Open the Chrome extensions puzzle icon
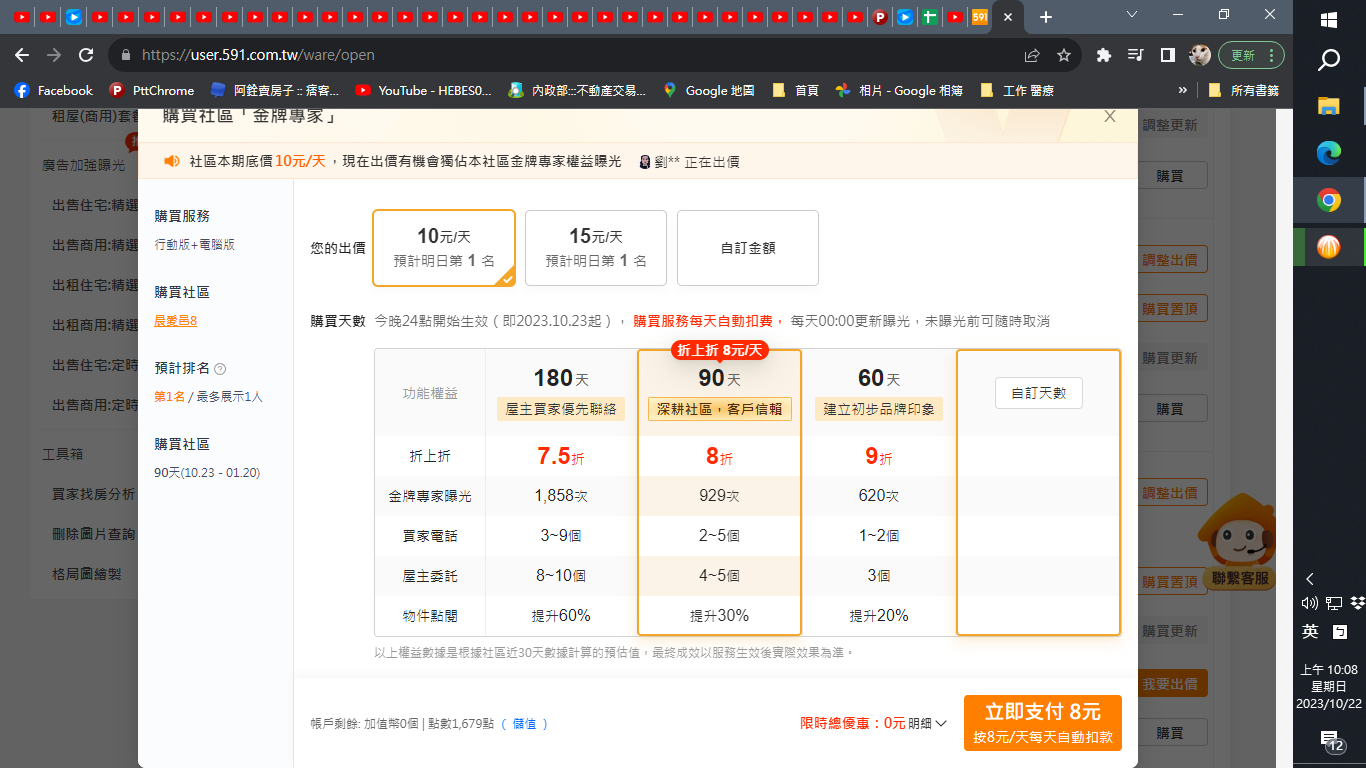 [x=1104, y=55]
